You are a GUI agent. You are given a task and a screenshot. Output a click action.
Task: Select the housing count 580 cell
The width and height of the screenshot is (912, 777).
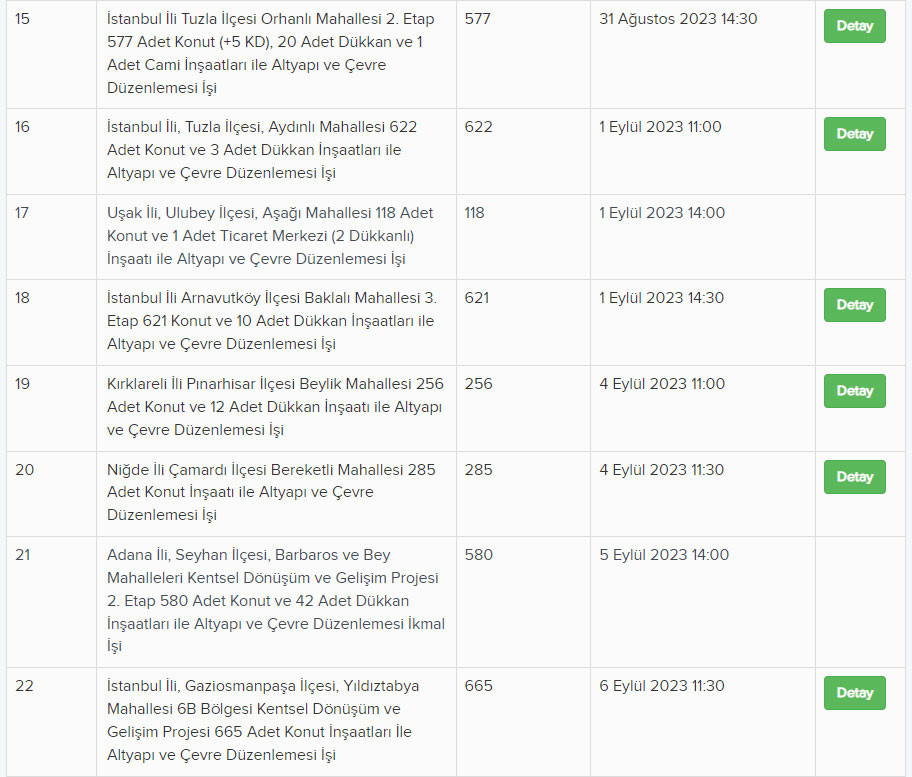coord(479,555)
